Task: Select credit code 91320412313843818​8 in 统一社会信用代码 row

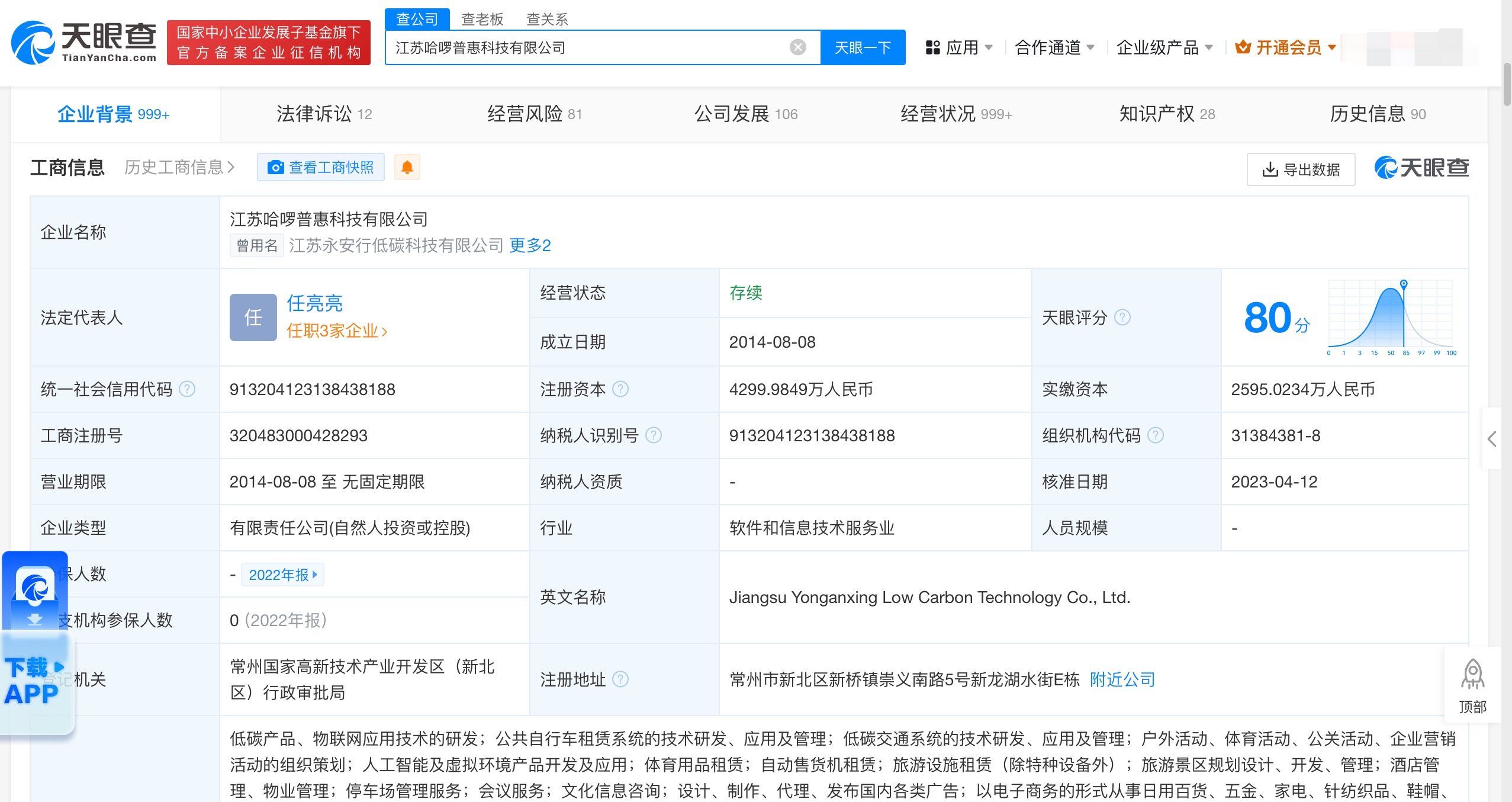Action: coord(312,389)
